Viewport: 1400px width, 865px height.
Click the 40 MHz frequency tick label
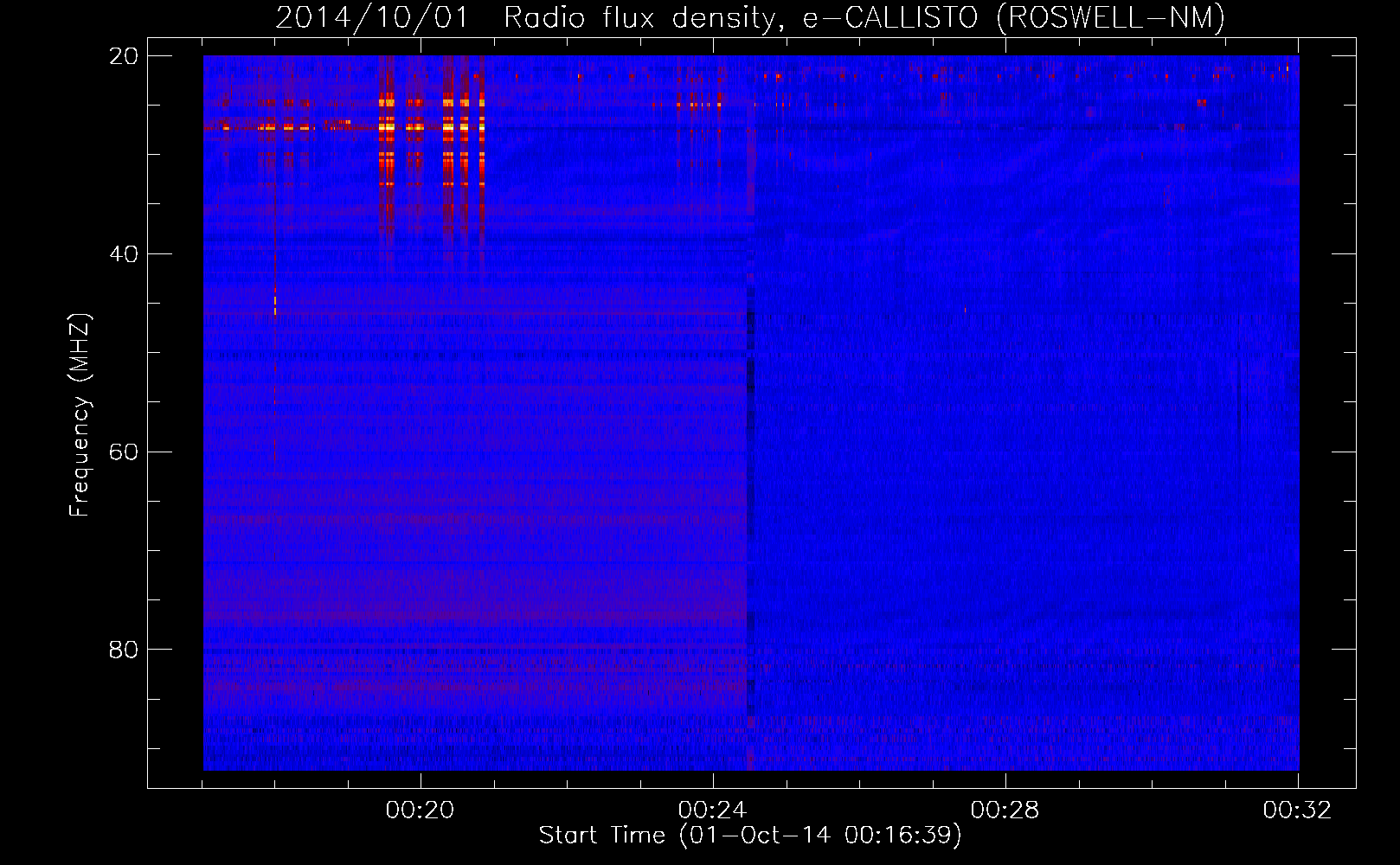pos(124,254)
